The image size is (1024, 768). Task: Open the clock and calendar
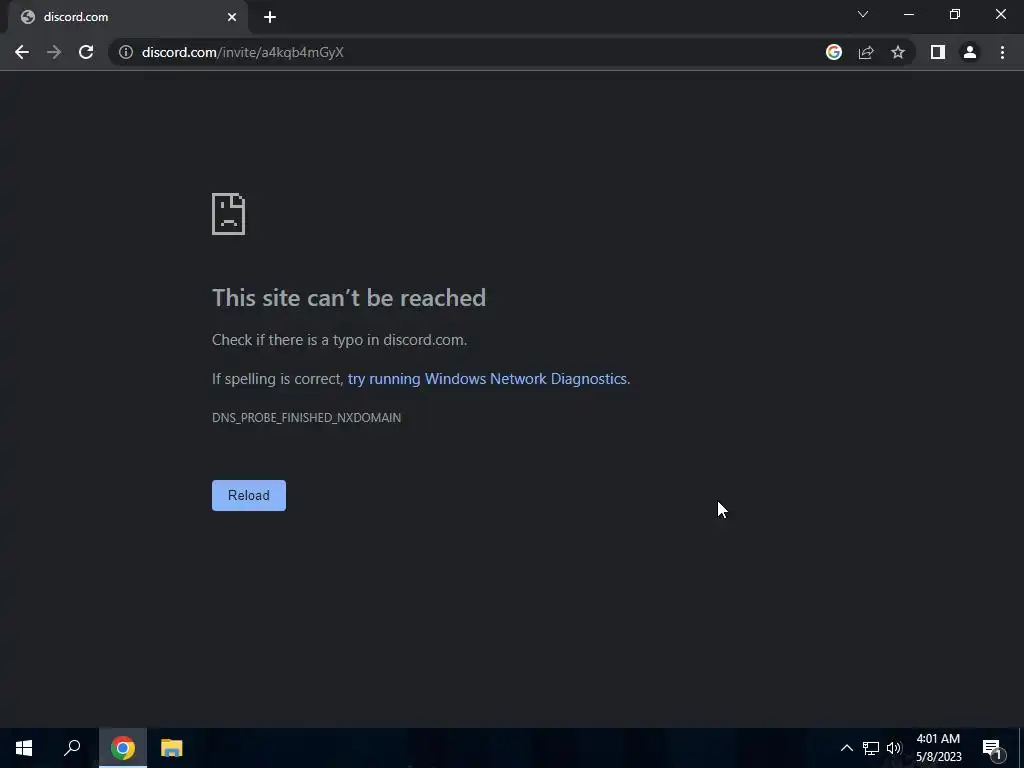coord(938,748)
